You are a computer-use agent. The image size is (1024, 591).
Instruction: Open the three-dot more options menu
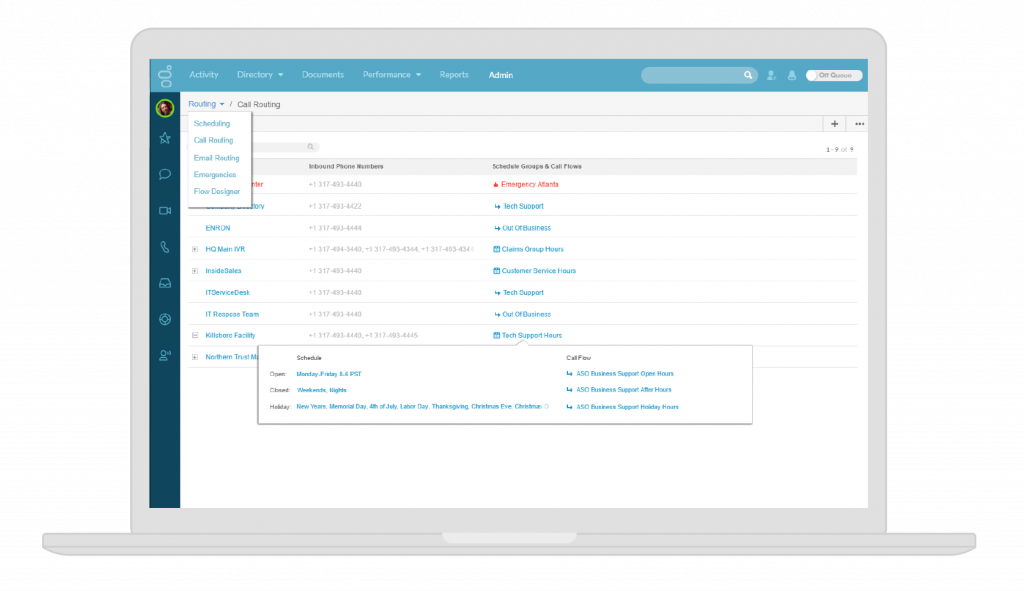[x=859, y=124]
